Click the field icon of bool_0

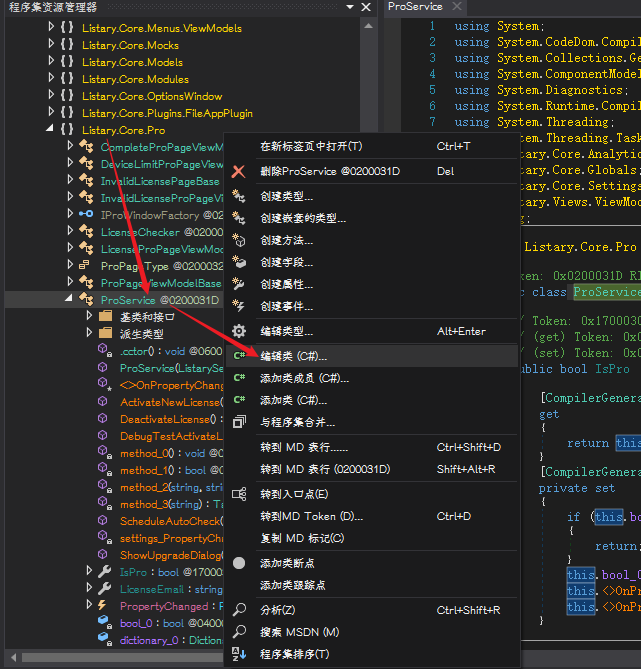tap(105, 622)
